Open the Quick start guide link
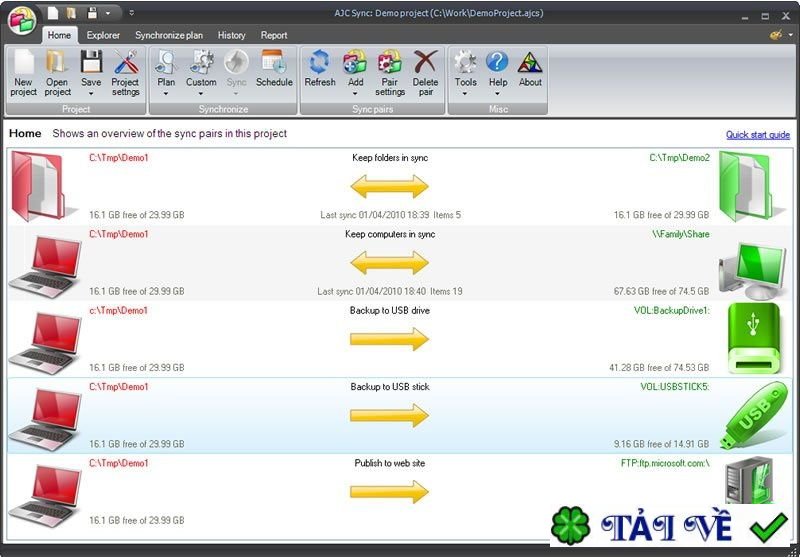This screenshot has height=557, width=800. tap(758, 135)
